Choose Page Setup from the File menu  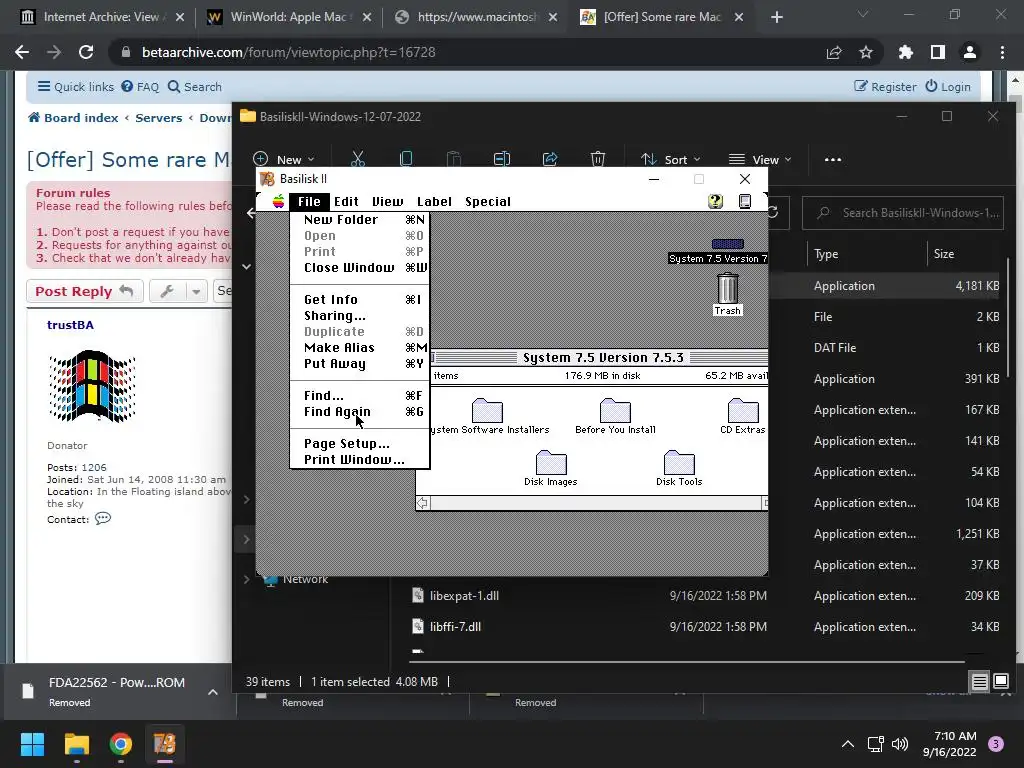click(x=360, y=444)
